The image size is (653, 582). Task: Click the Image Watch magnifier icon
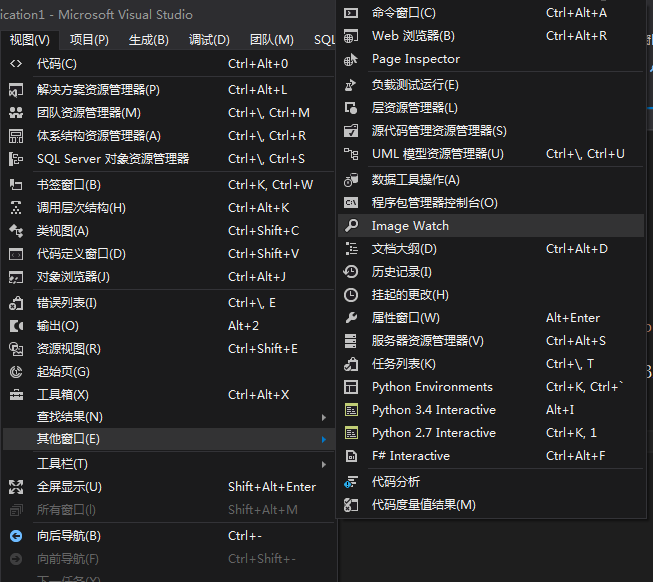coord(351,226)
